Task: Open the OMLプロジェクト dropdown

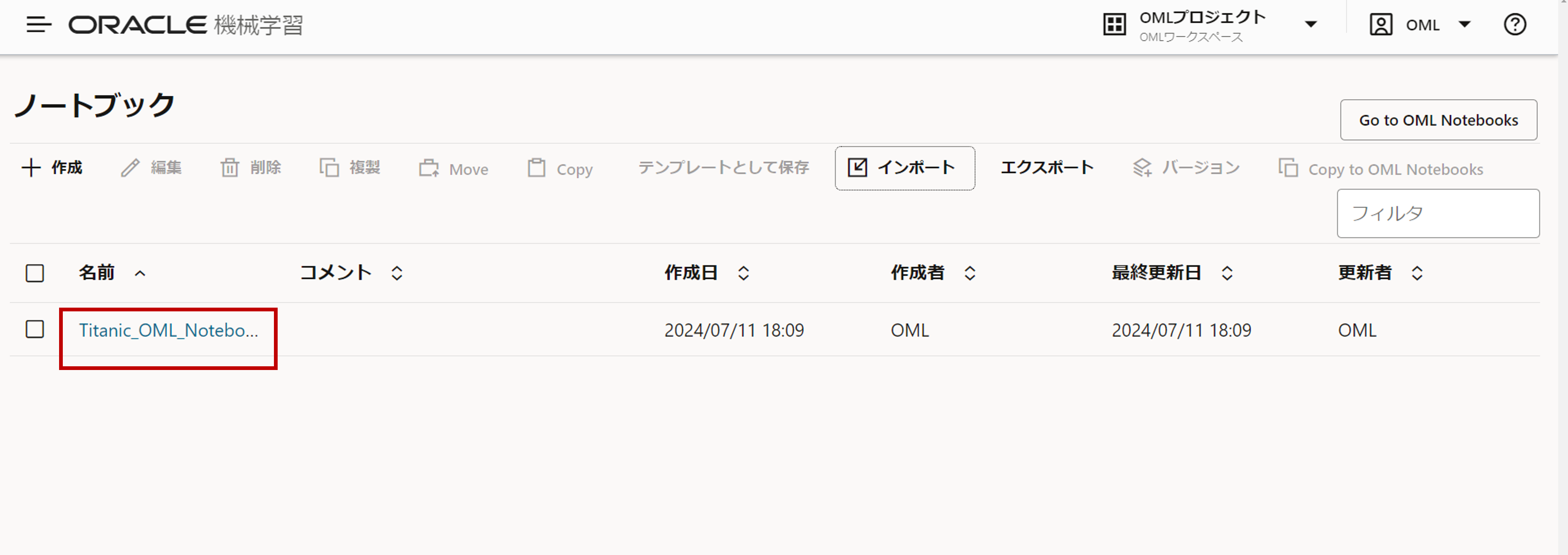Action: pos(1311,23)
